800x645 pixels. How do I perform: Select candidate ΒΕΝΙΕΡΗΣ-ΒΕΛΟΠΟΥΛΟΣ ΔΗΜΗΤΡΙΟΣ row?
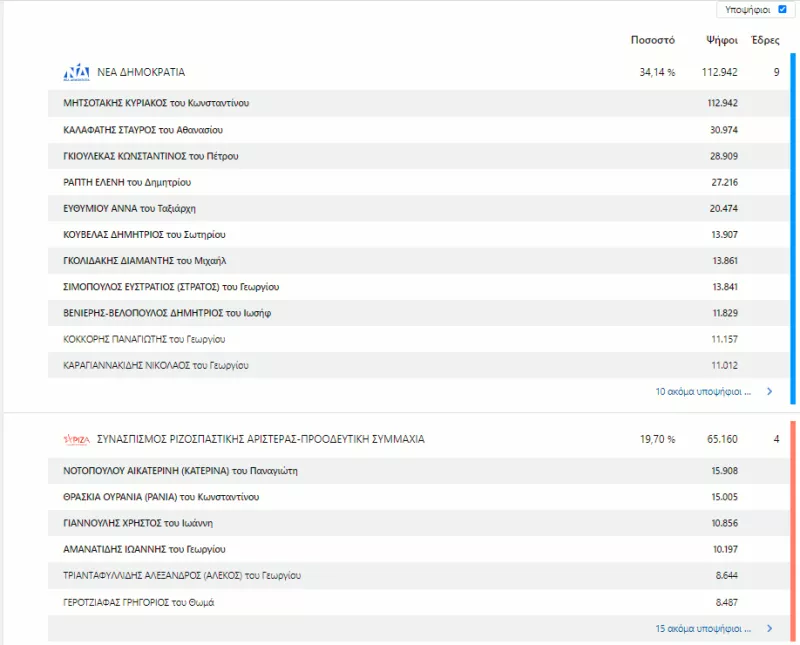tap(418, 313)
